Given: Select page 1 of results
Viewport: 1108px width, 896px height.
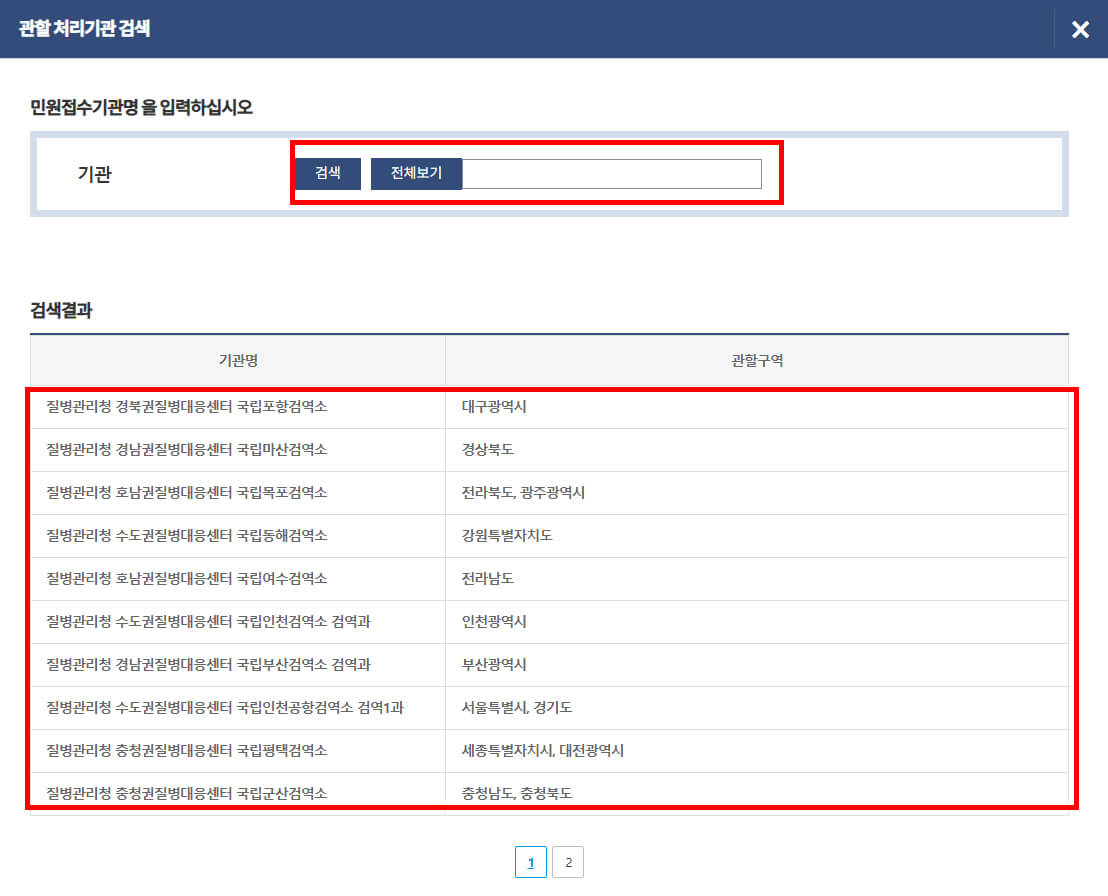Looking at the screenshot, I should [531, 862].
